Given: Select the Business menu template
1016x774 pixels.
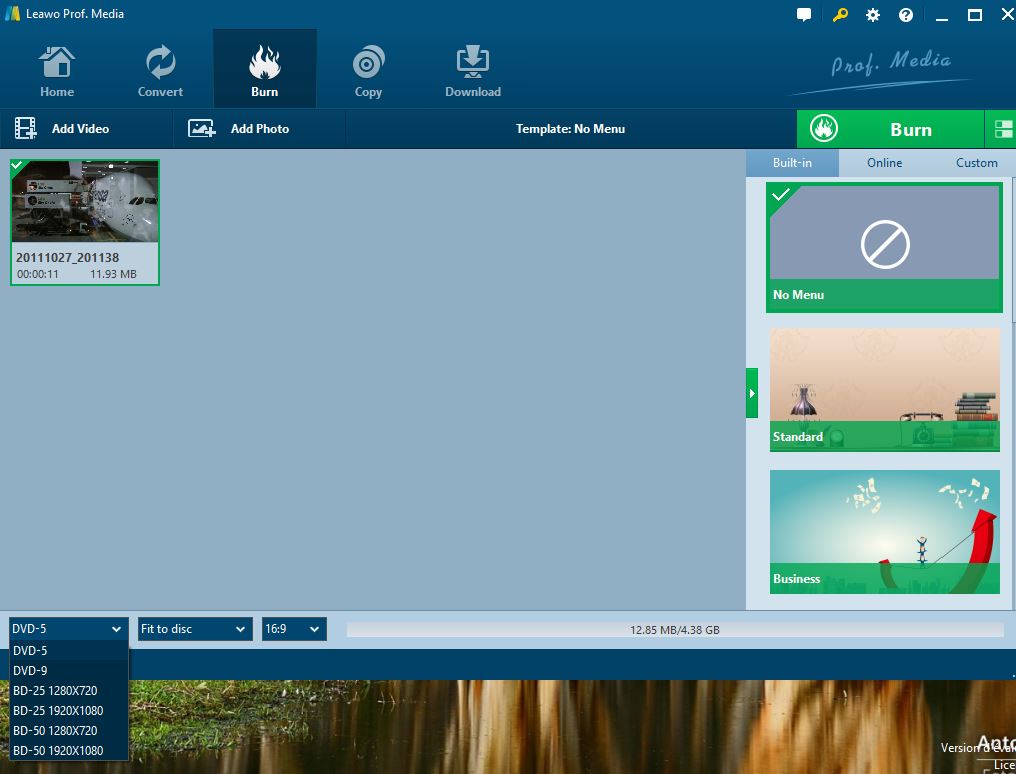Looking at the screenshot, I should click(x=884, y=532).
